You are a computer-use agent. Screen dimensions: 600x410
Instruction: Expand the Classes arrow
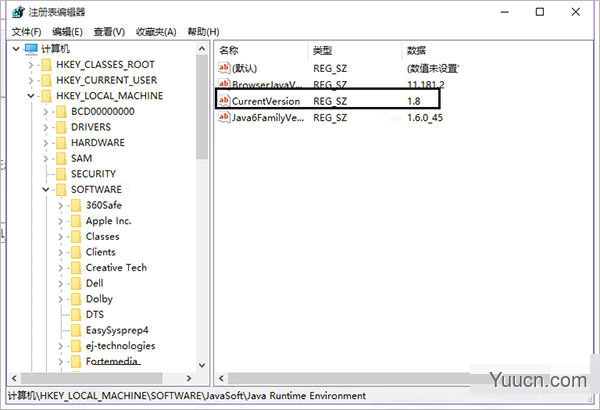[x=60, y=237]
